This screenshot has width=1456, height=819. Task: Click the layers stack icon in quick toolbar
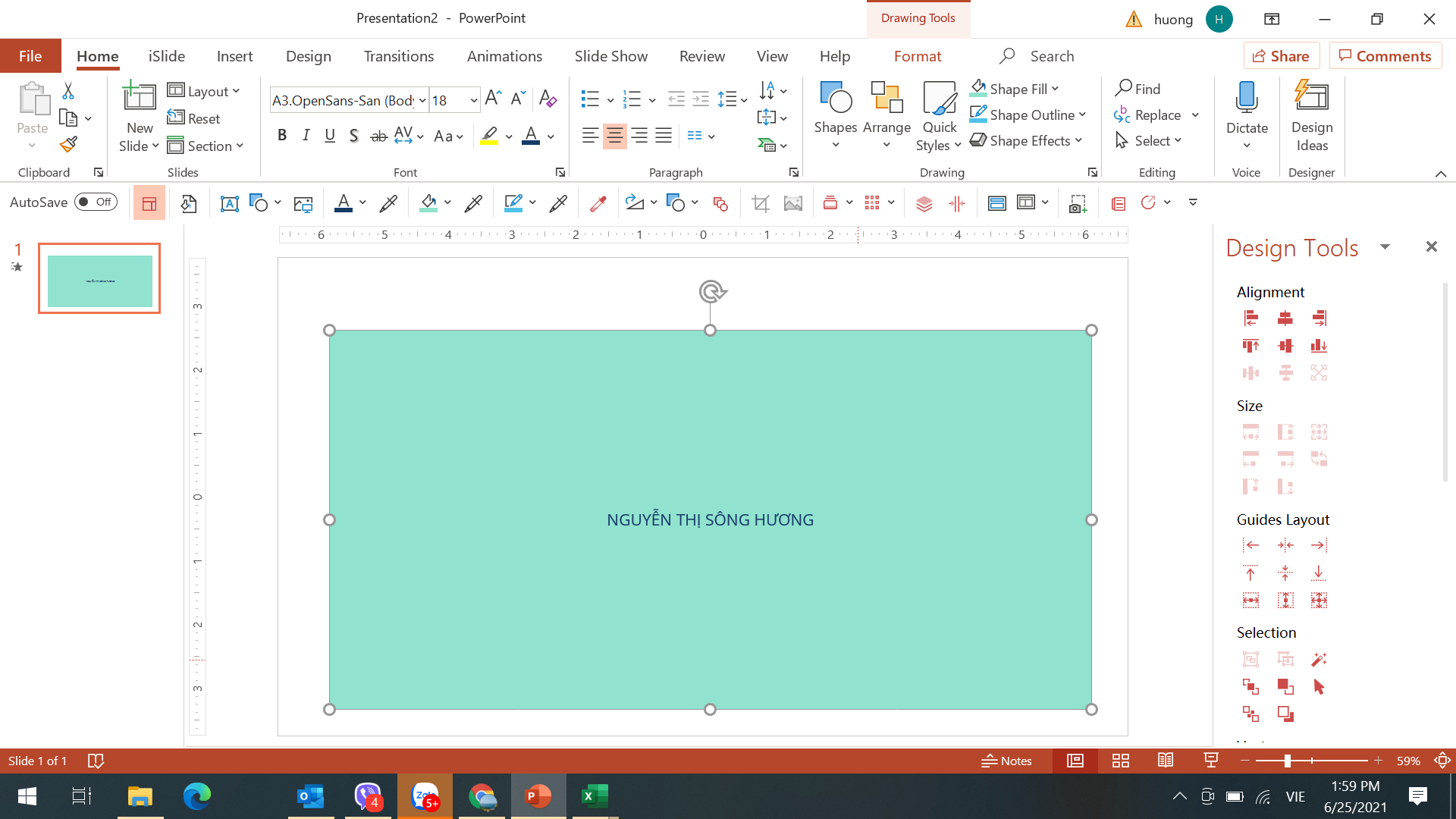[924, 202]
